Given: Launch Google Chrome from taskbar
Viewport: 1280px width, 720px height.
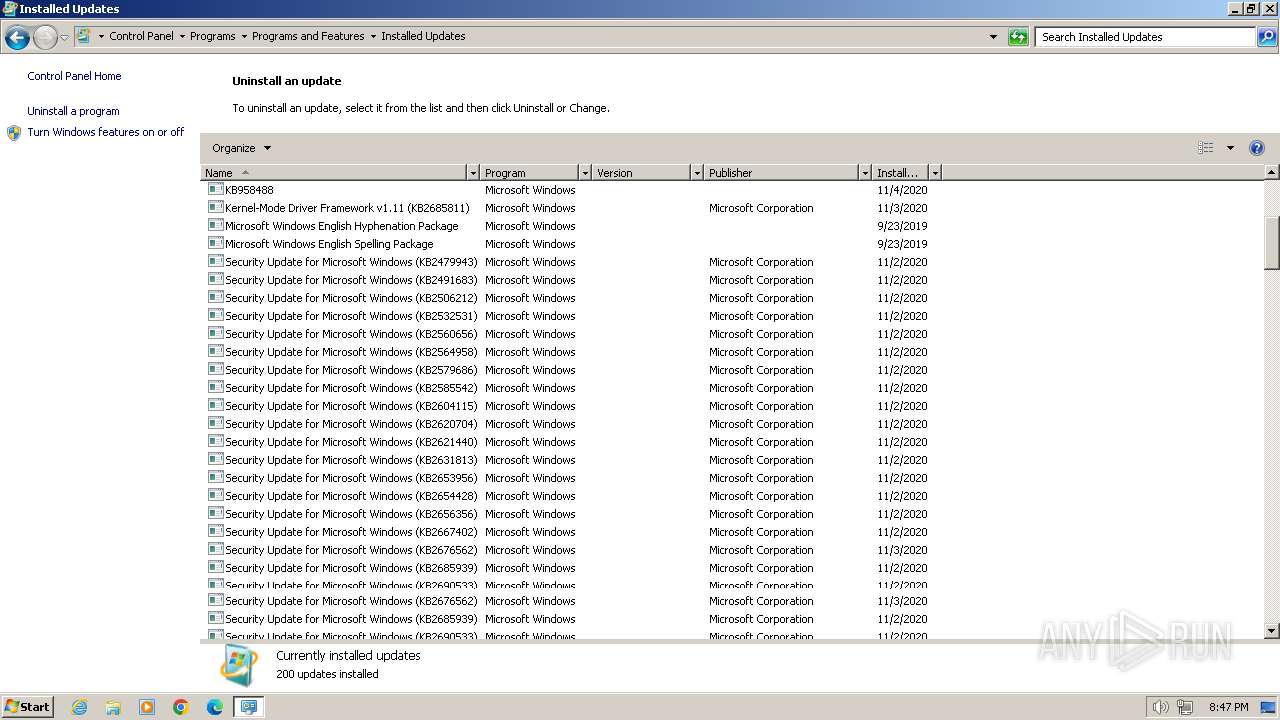Looking at the screenshot, I should click(x=181, y=707).
